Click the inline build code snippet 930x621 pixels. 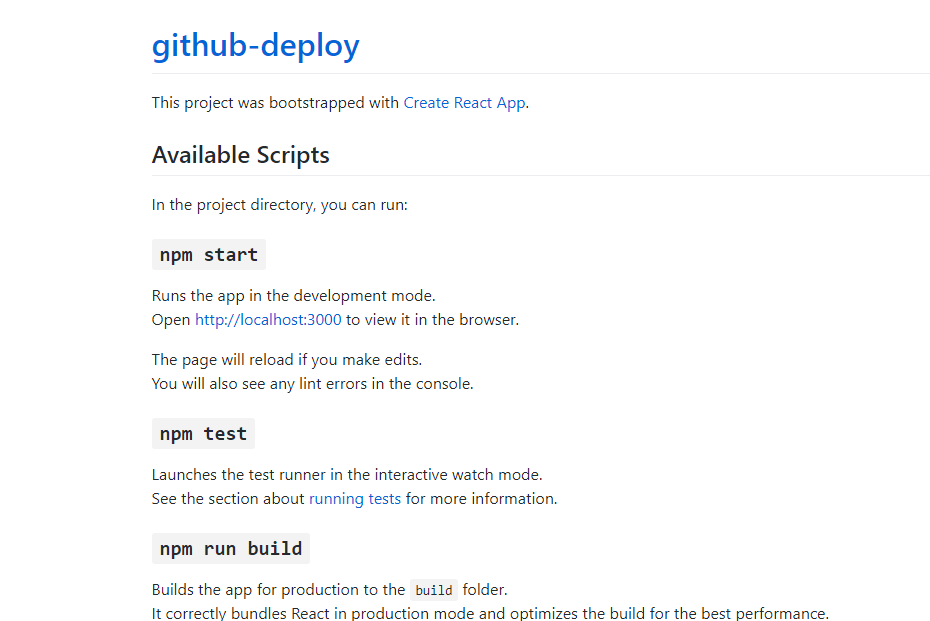(x=434, y=590)
